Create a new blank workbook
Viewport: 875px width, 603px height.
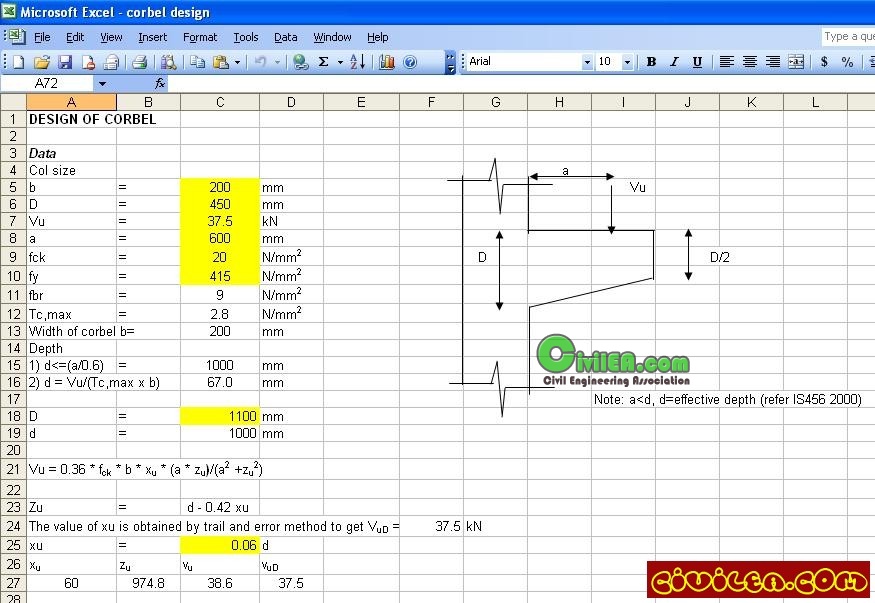(x=18, y=62)
